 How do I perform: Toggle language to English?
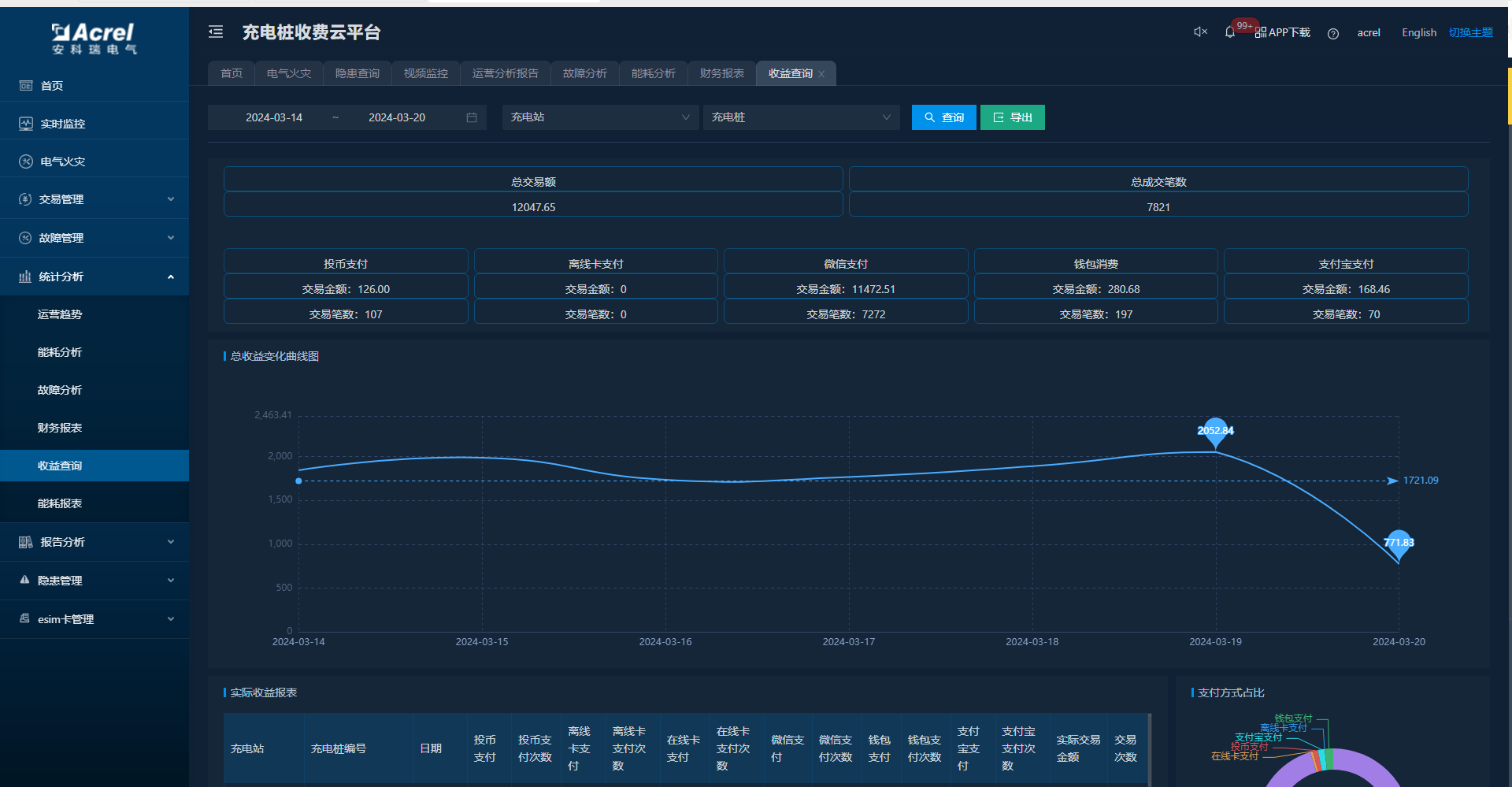coord(1418,33)
